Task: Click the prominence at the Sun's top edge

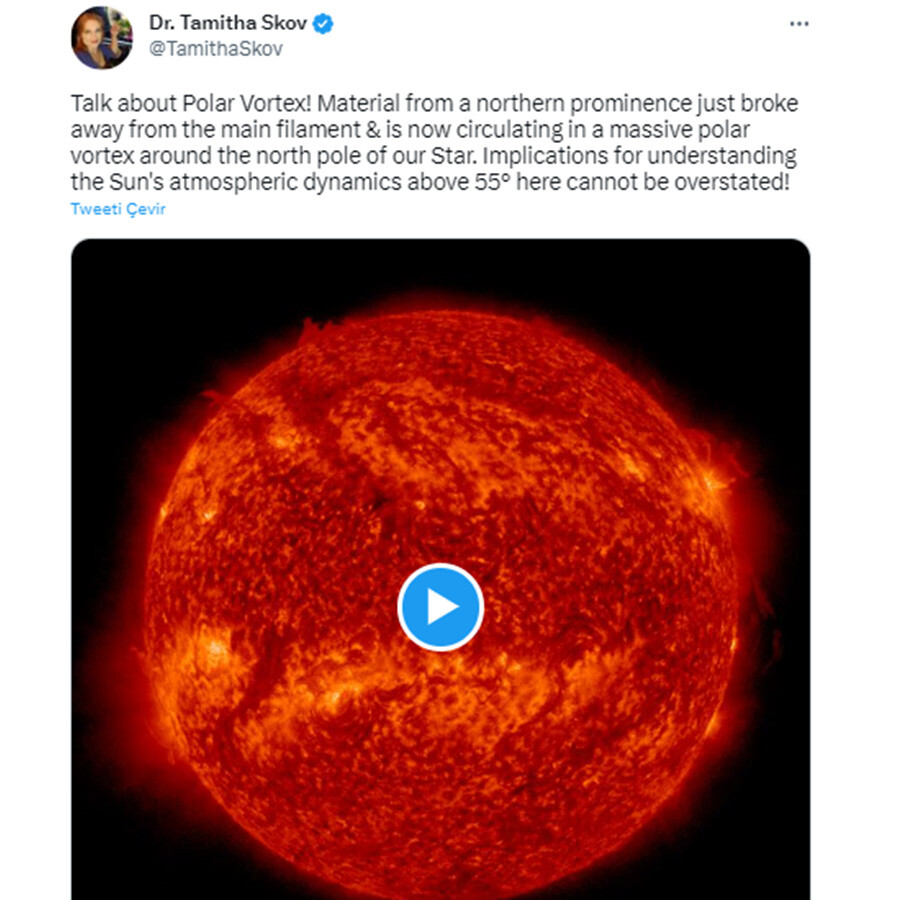Action: click(x=319, y=329)
